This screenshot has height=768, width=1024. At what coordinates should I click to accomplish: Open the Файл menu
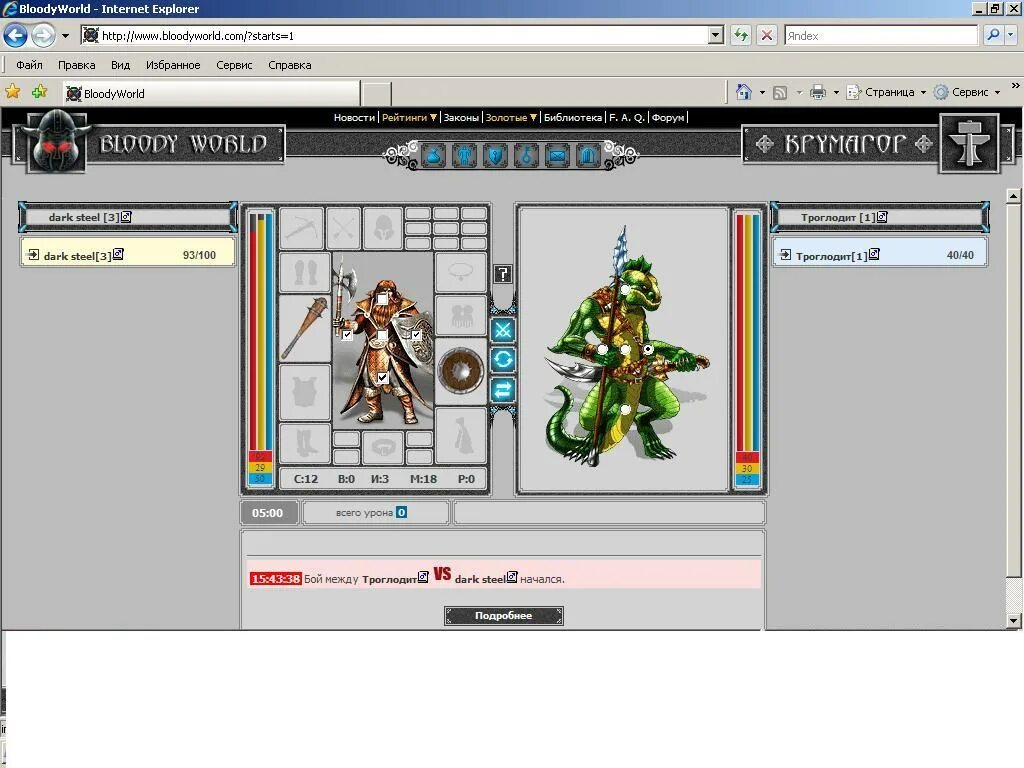[29, 65]
